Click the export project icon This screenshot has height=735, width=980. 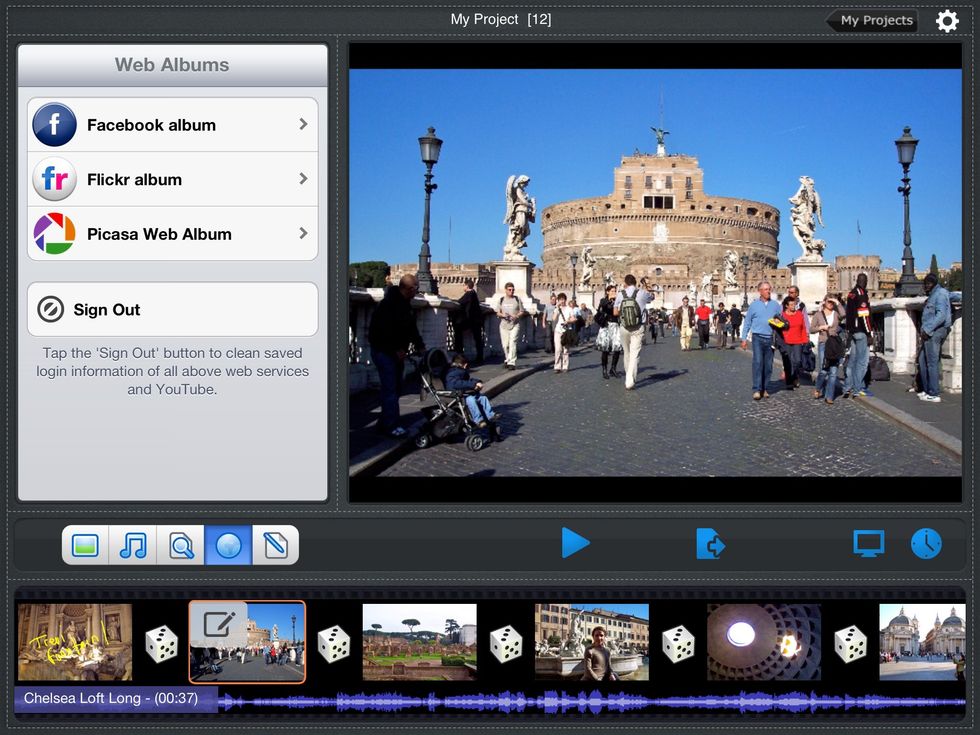711,543
